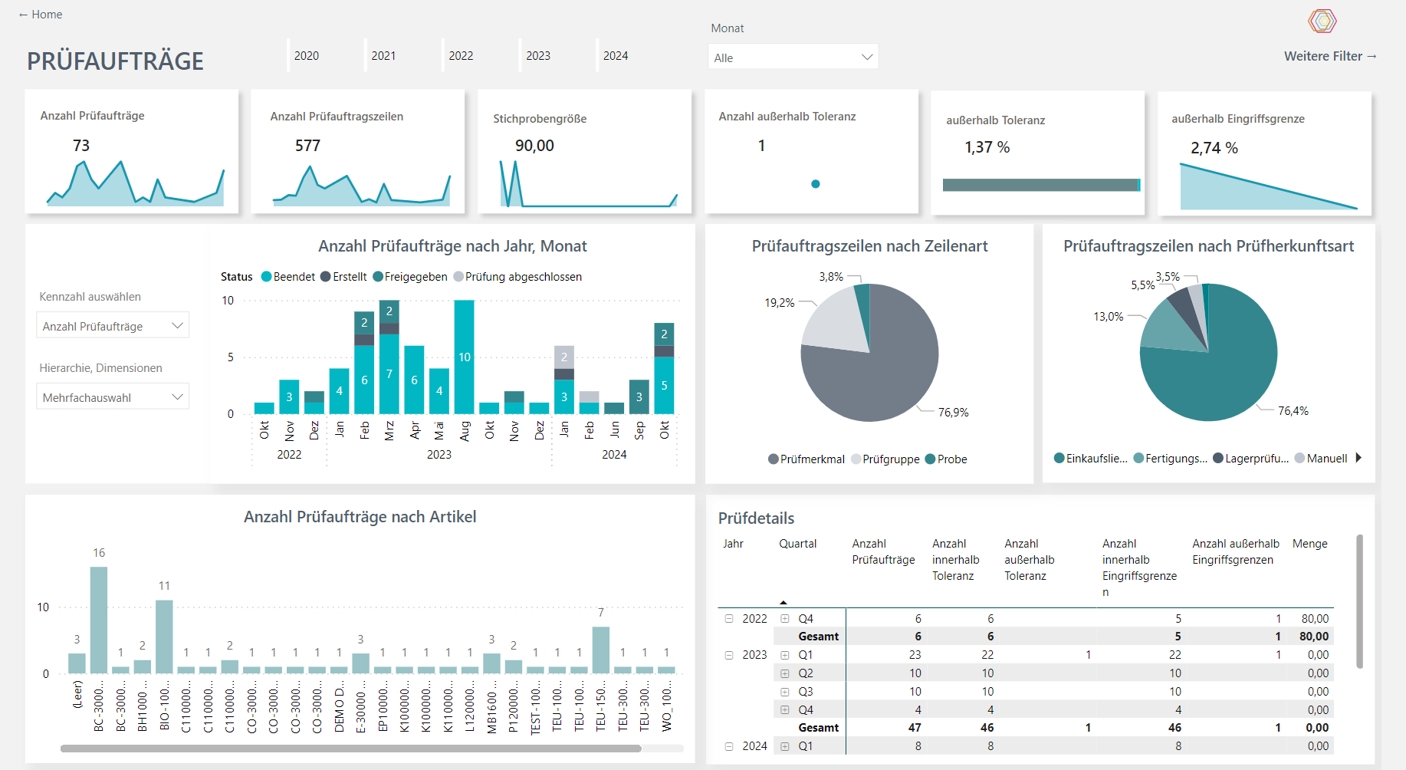Collapse the 2022 year row
1406x770 pixels.
729,619
